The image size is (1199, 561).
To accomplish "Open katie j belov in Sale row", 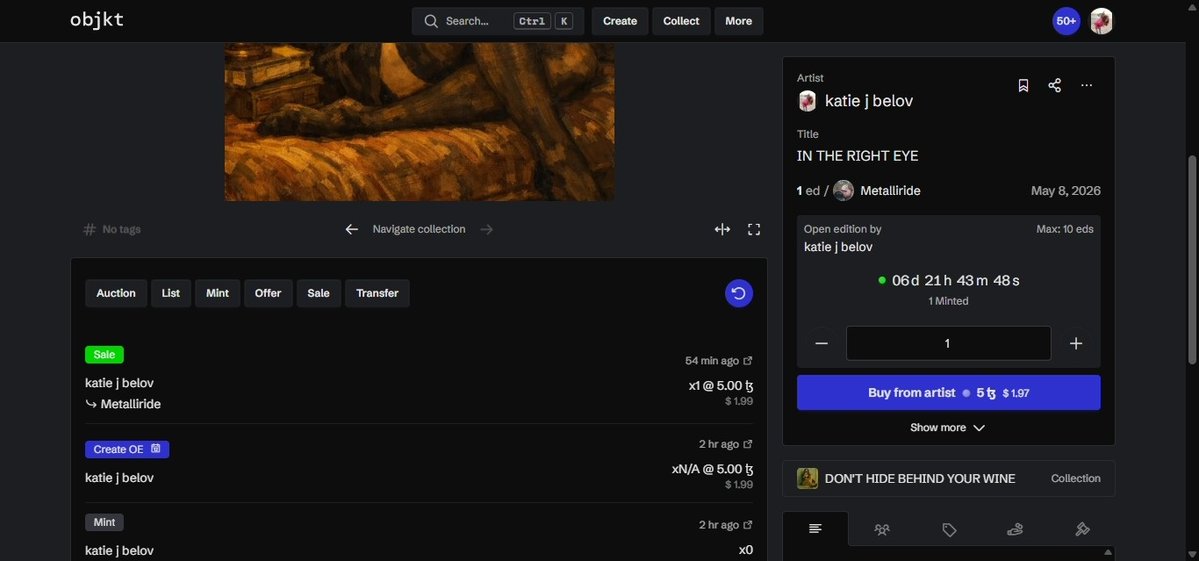I will click(119, 383).
